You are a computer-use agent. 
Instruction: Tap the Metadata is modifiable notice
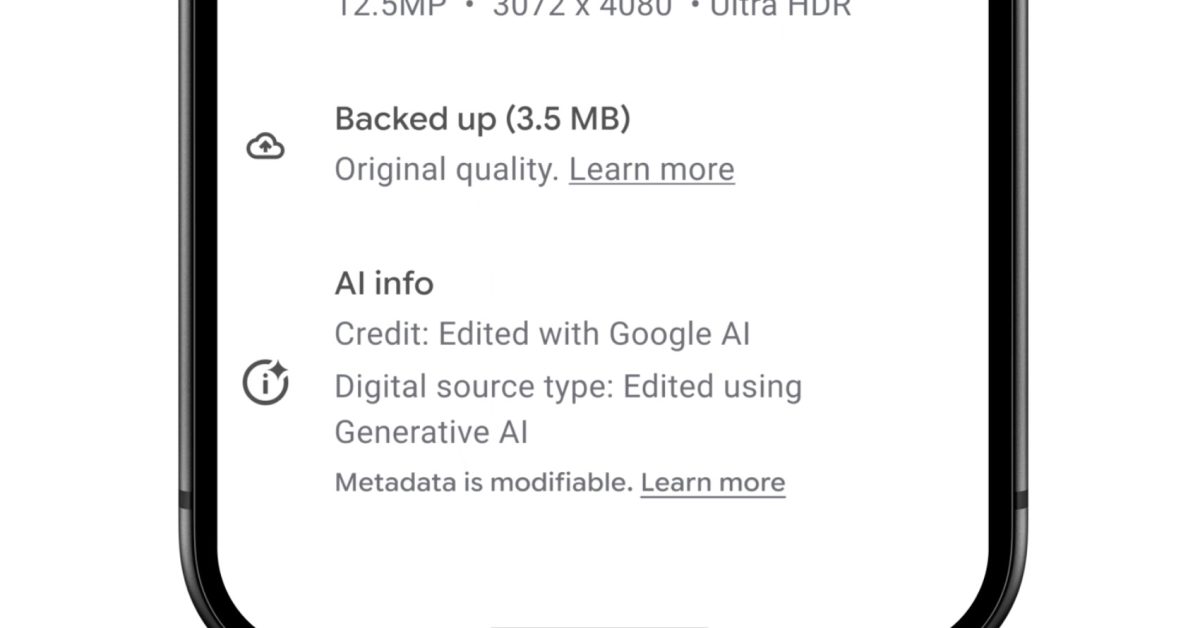click(x=484, y=483)
